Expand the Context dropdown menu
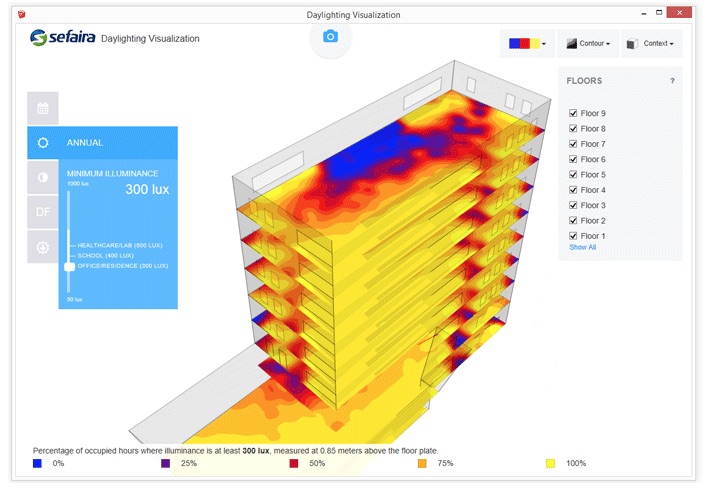The width and height of the screenshot is (710, 491). pos(652,43)
